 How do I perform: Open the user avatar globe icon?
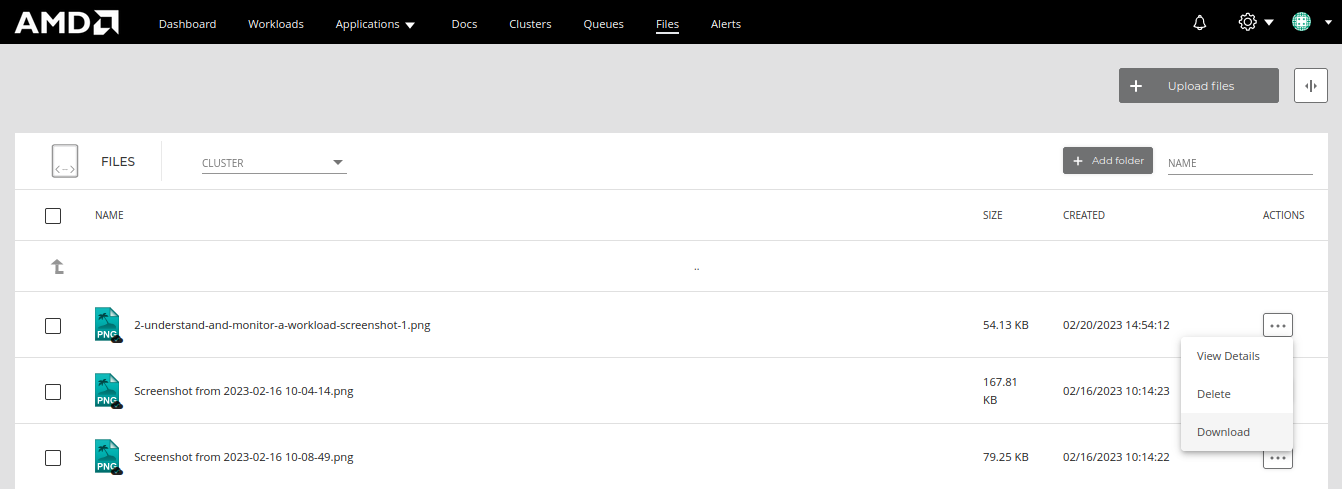1301,22
